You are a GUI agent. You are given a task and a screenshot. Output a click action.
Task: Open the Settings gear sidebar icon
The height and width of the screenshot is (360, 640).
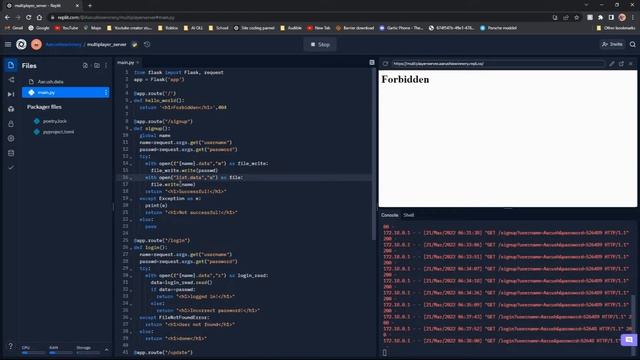11,138
